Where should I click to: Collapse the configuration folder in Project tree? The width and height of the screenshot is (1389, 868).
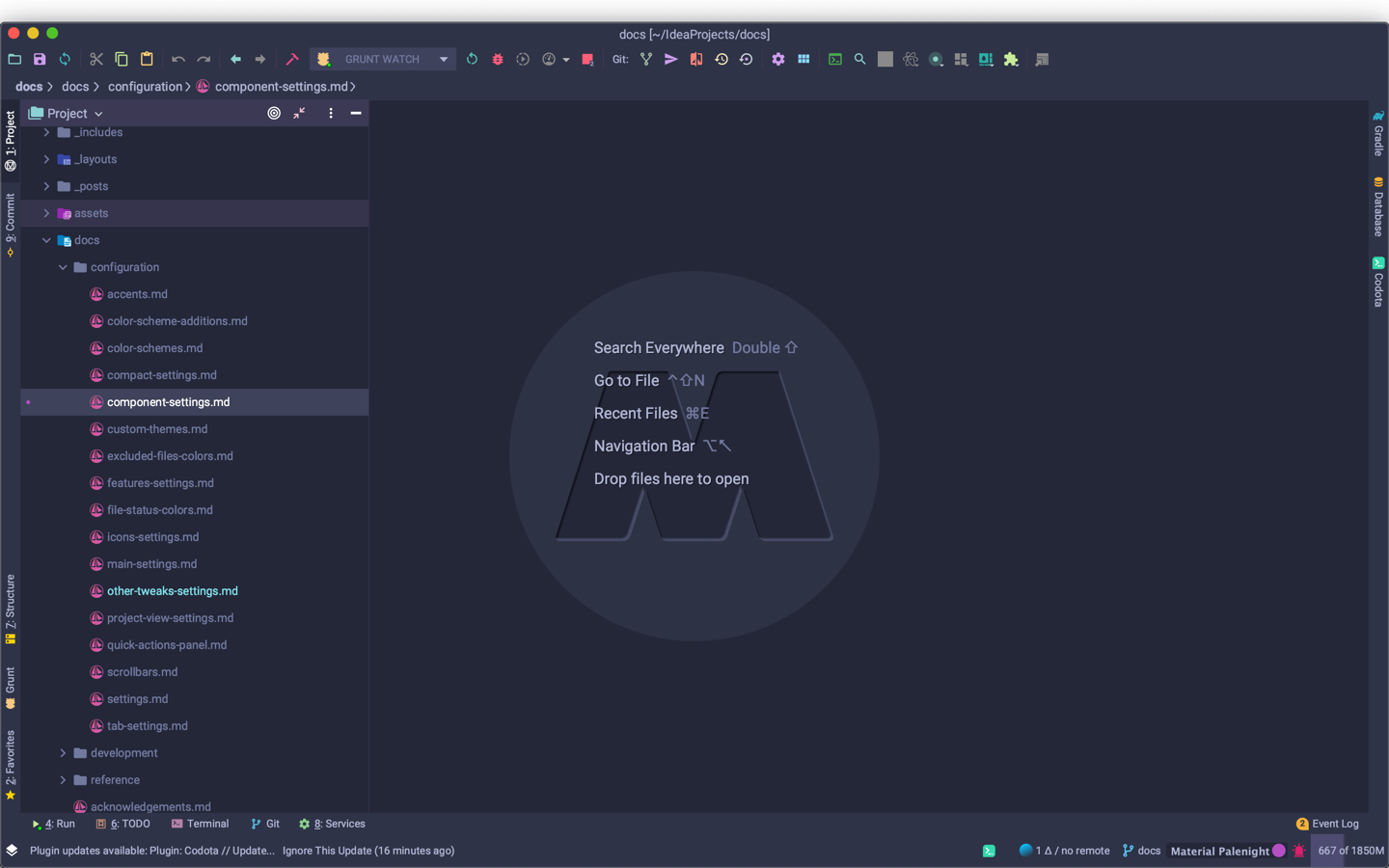point(62,266)
